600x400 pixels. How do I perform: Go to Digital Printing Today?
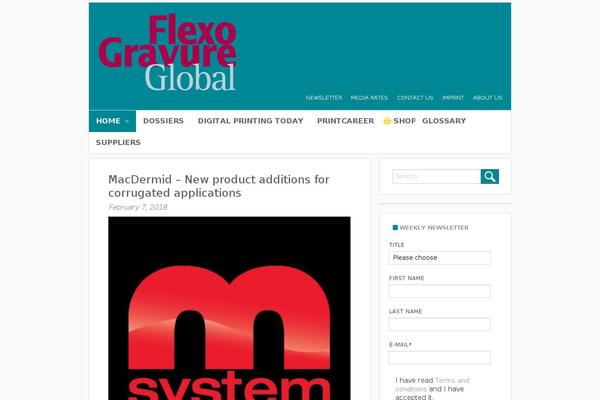point(251,121)
